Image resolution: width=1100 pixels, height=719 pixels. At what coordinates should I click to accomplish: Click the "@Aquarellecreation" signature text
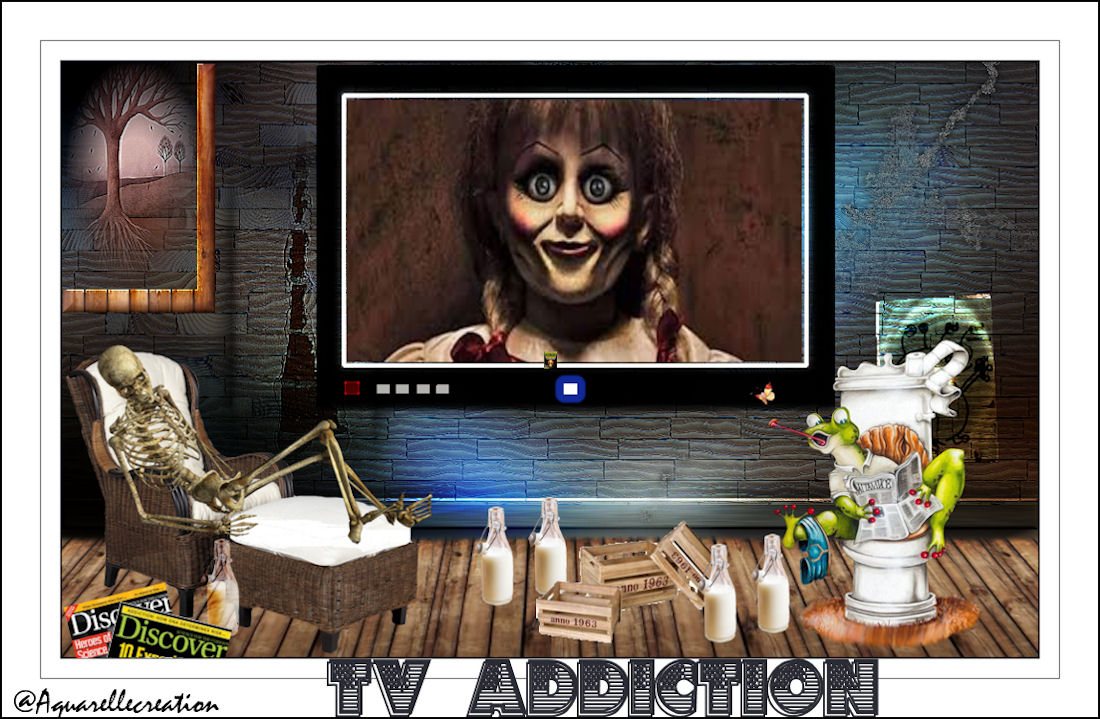116,701
